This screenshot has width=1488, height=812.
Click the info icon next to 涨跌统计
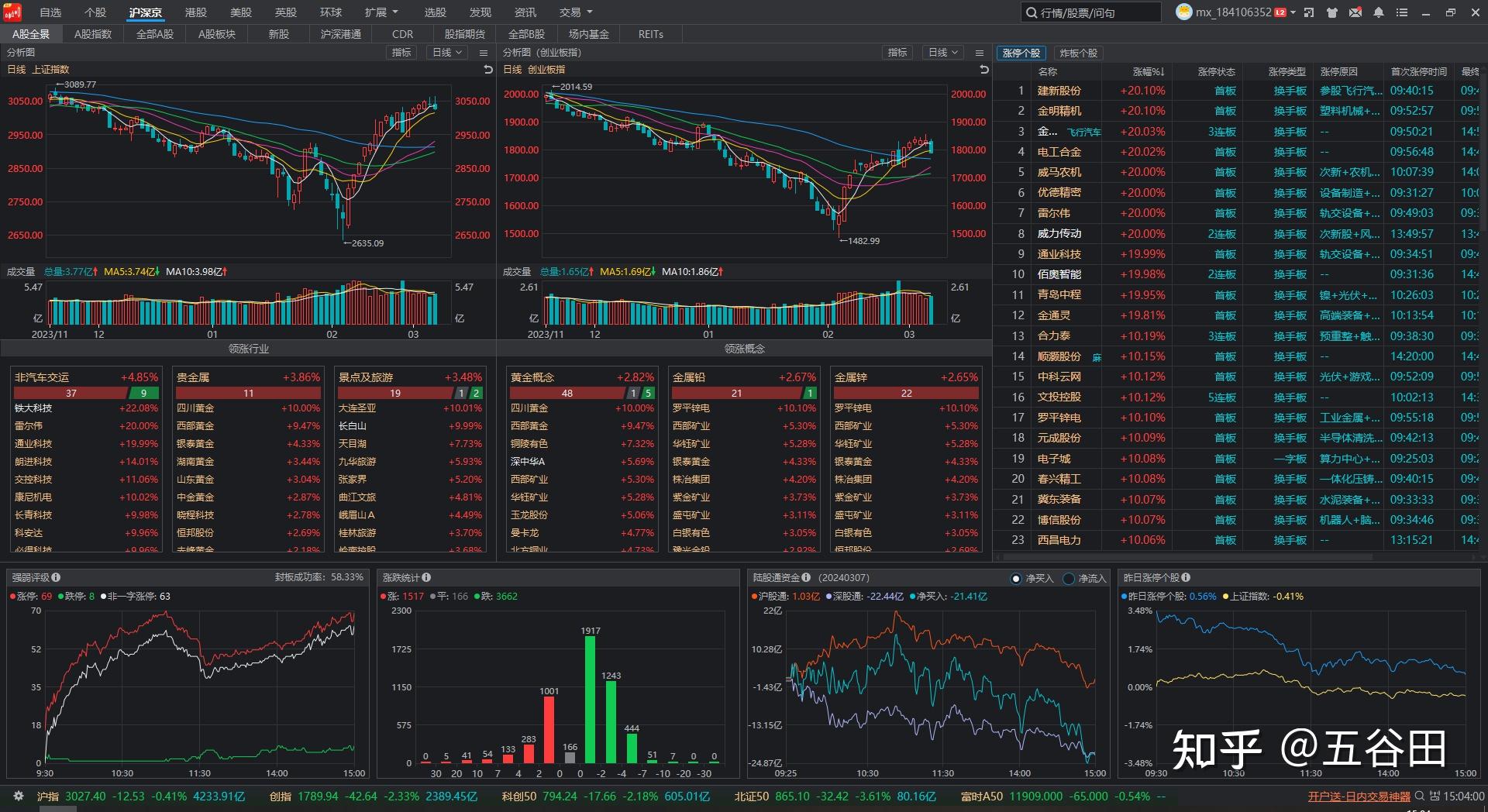pyautogui.click(x=426, y=577)
